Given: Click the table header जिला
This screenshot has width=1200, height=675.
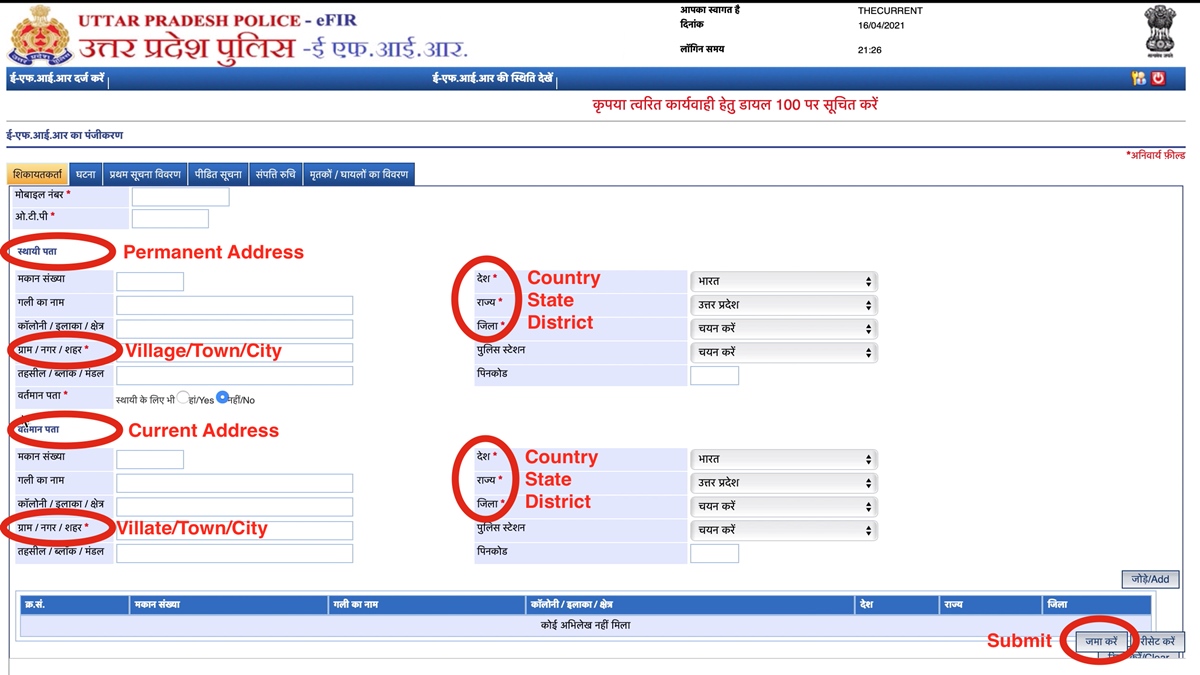Looking at the screenshot, I should click(1097, 605).
